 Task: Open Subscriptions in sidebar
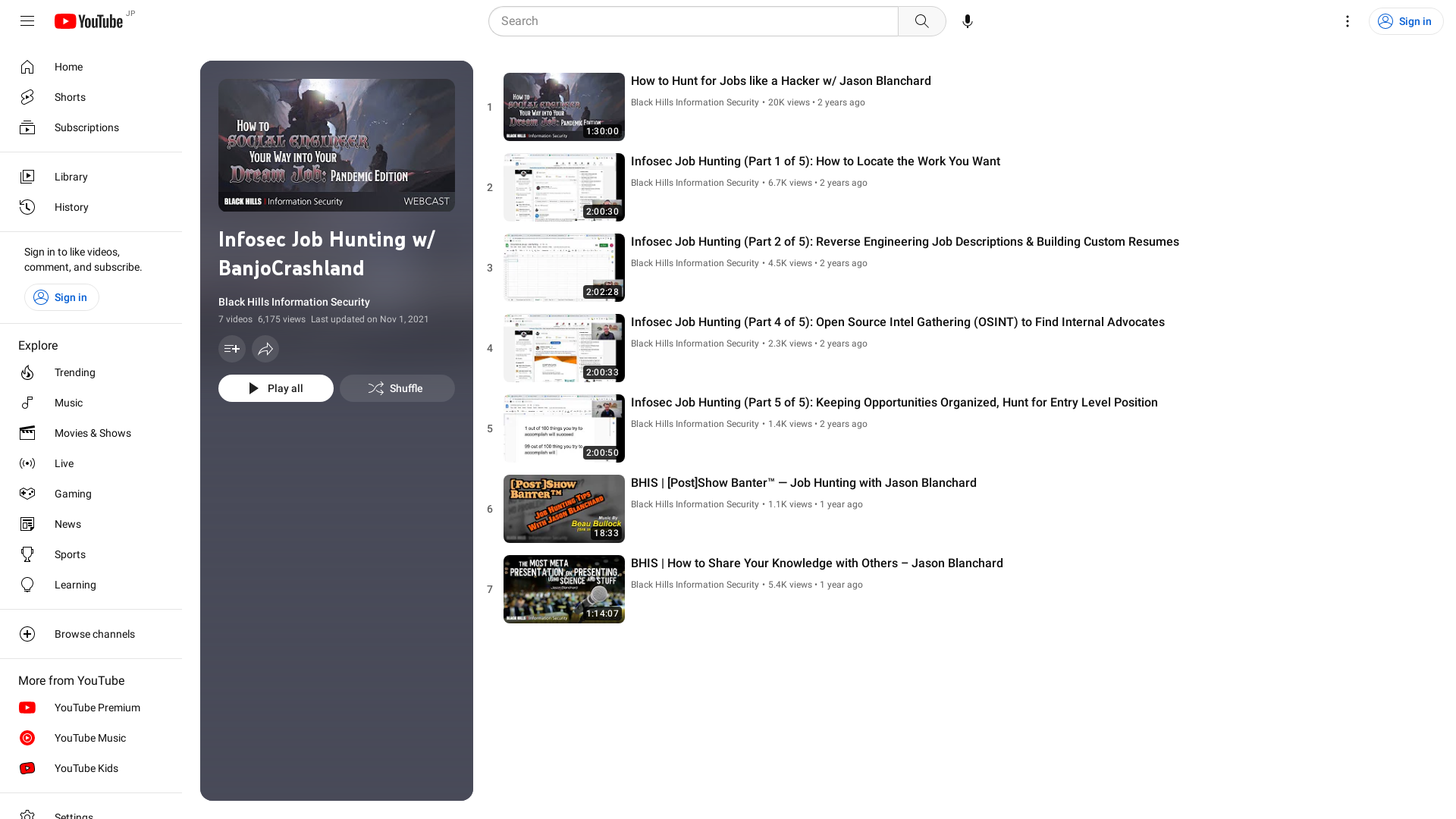[x=91, y=127]
